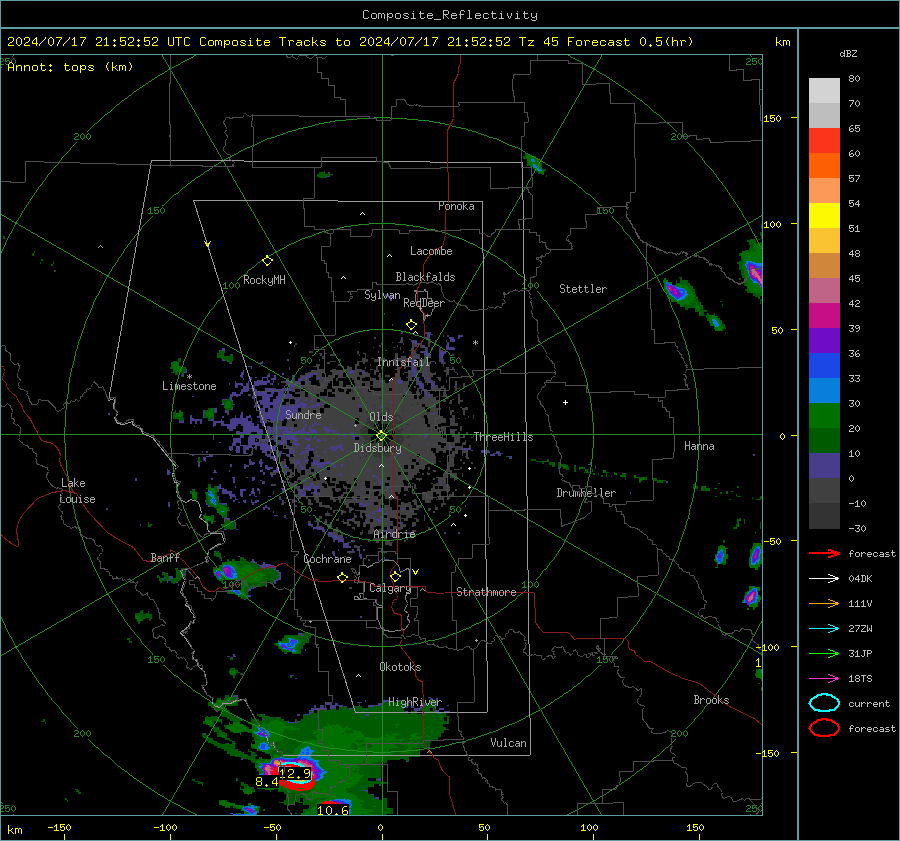Click the purple swatch between 39 and 36
Screen dimensions: 900x841
tap(824, 340)
